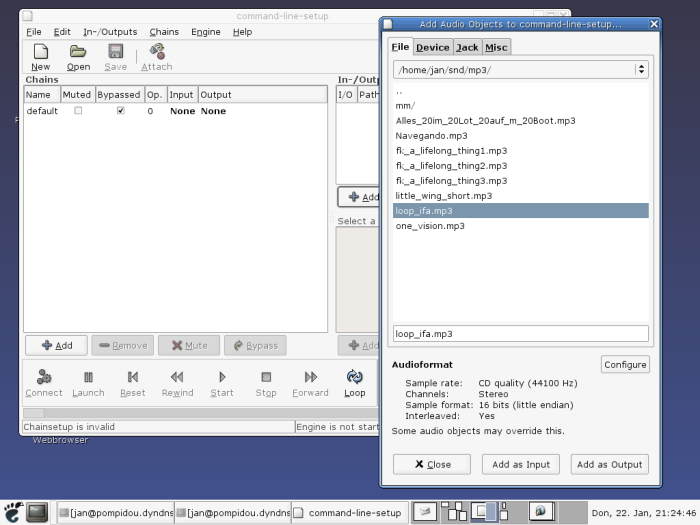This screenshot has height=525, width=700.
Task: Open the Engine menu
Action: pyautogui.click(x=206, y=32)
